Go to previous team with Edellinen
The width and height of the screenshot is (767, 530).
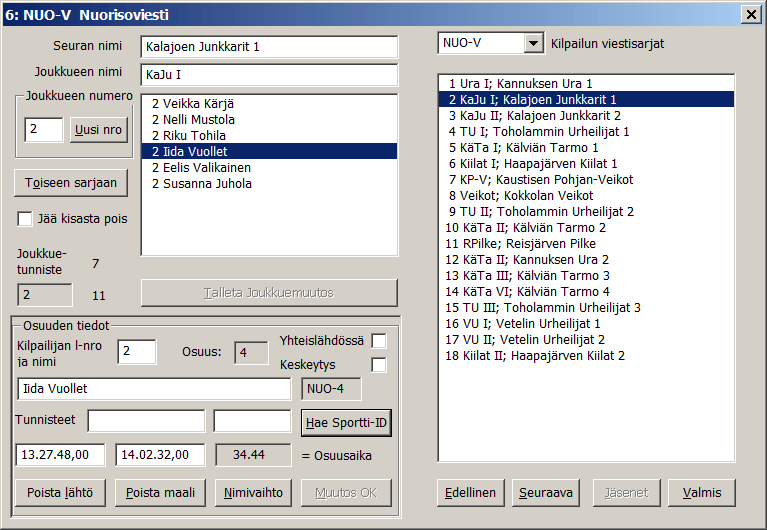point(471,492)
